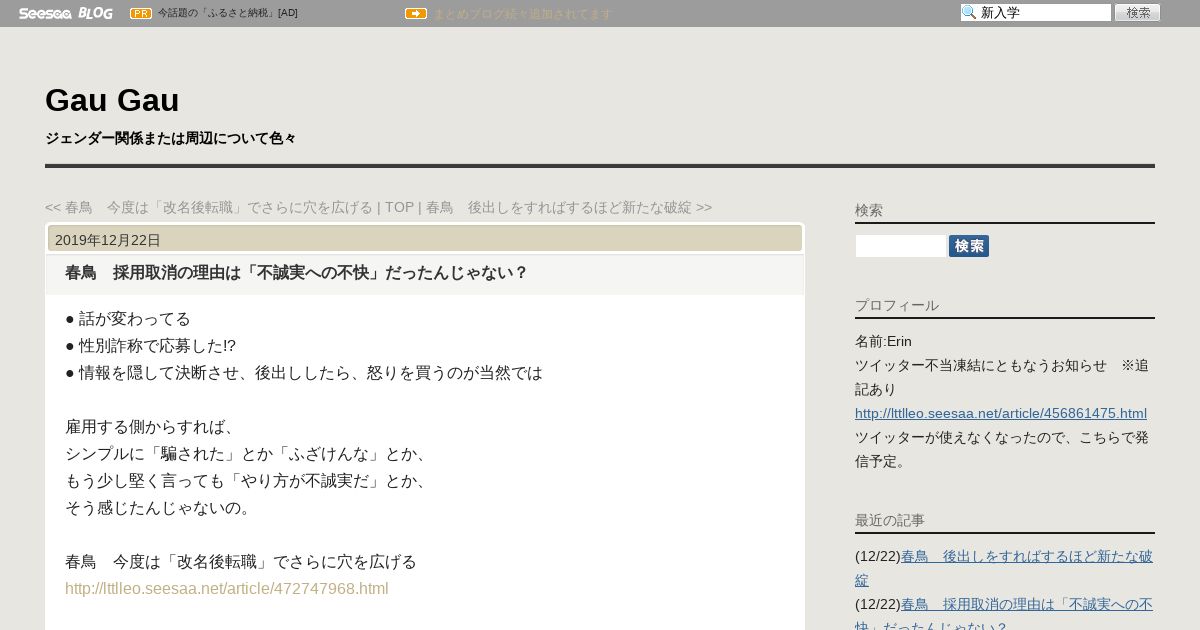Click the bullet line 話が変わってる
Viewport: 1200px width, 630px height.
pos(128,319)
